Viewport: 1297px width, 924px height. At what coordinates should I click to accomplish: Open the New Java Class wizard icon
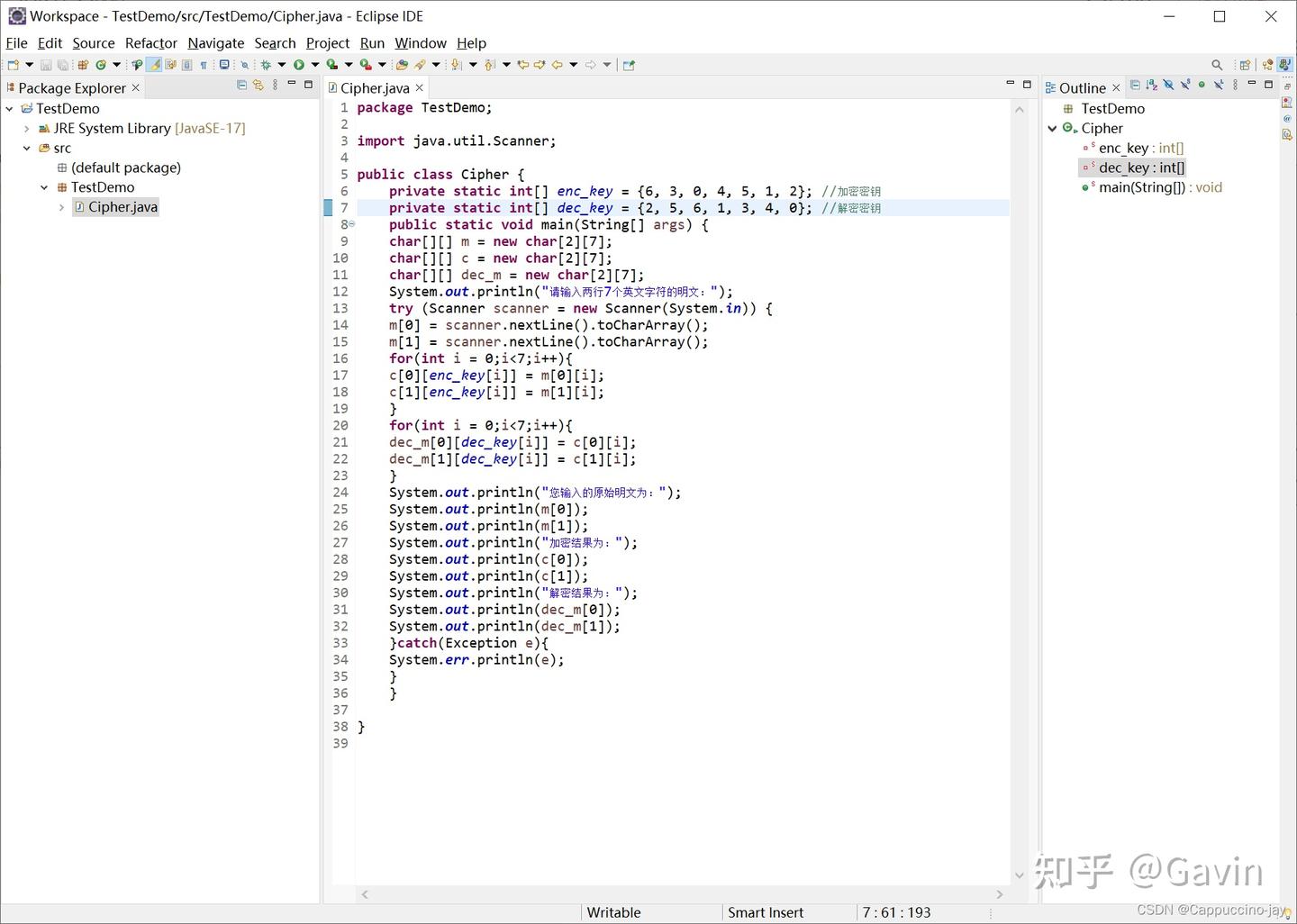coord(101,64)
